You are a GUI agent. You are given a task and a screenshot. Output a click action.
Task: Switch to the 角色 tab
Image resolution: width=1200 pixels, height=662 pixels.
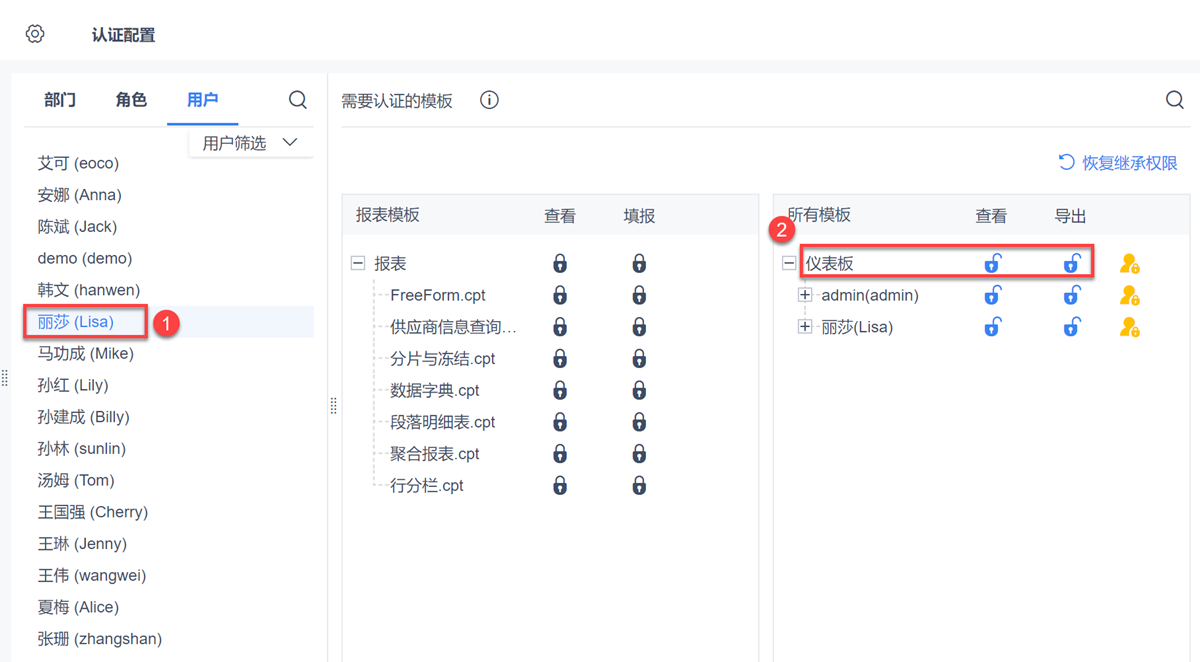[131, 100]
